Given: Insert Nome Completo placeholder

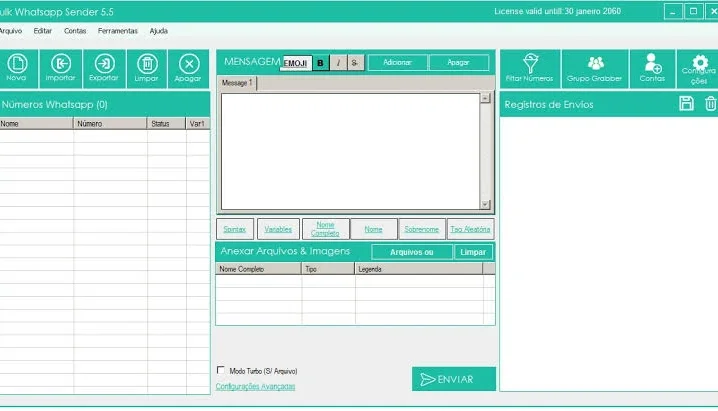Looking at the screenshot, I should coord(325,229).
